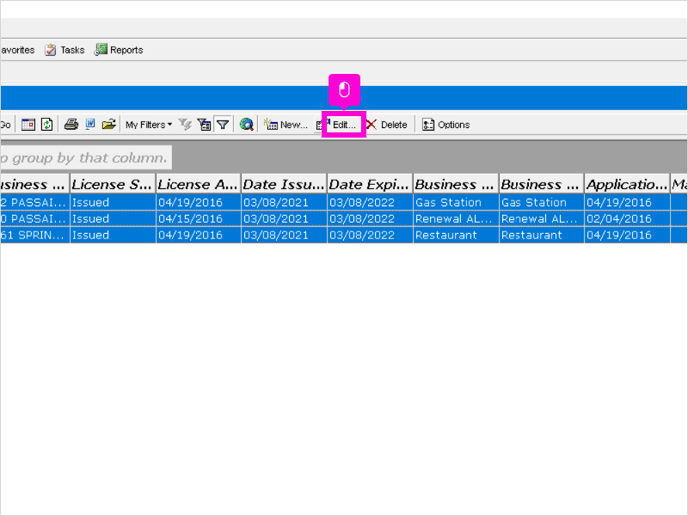Click the refresh document icon
This screenshot has width=688, height=516.
[x=47, y=125]
